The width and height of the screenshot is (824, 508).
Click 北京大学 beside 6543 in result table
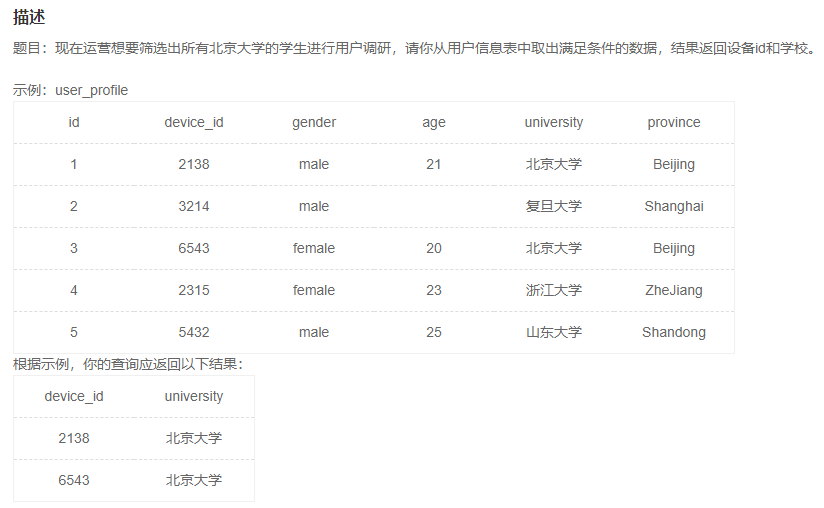[194, 480]
